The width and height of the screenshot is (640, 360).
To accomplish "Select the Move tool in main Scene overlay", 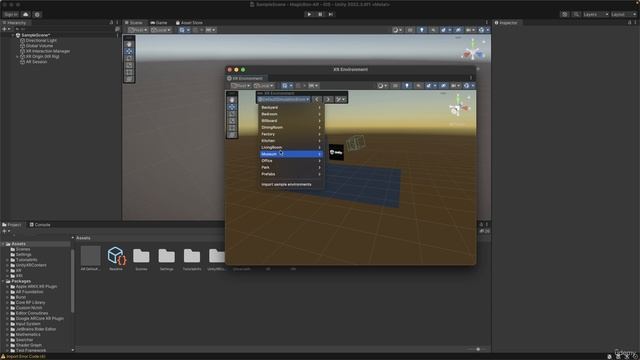I will click(129, 51).
